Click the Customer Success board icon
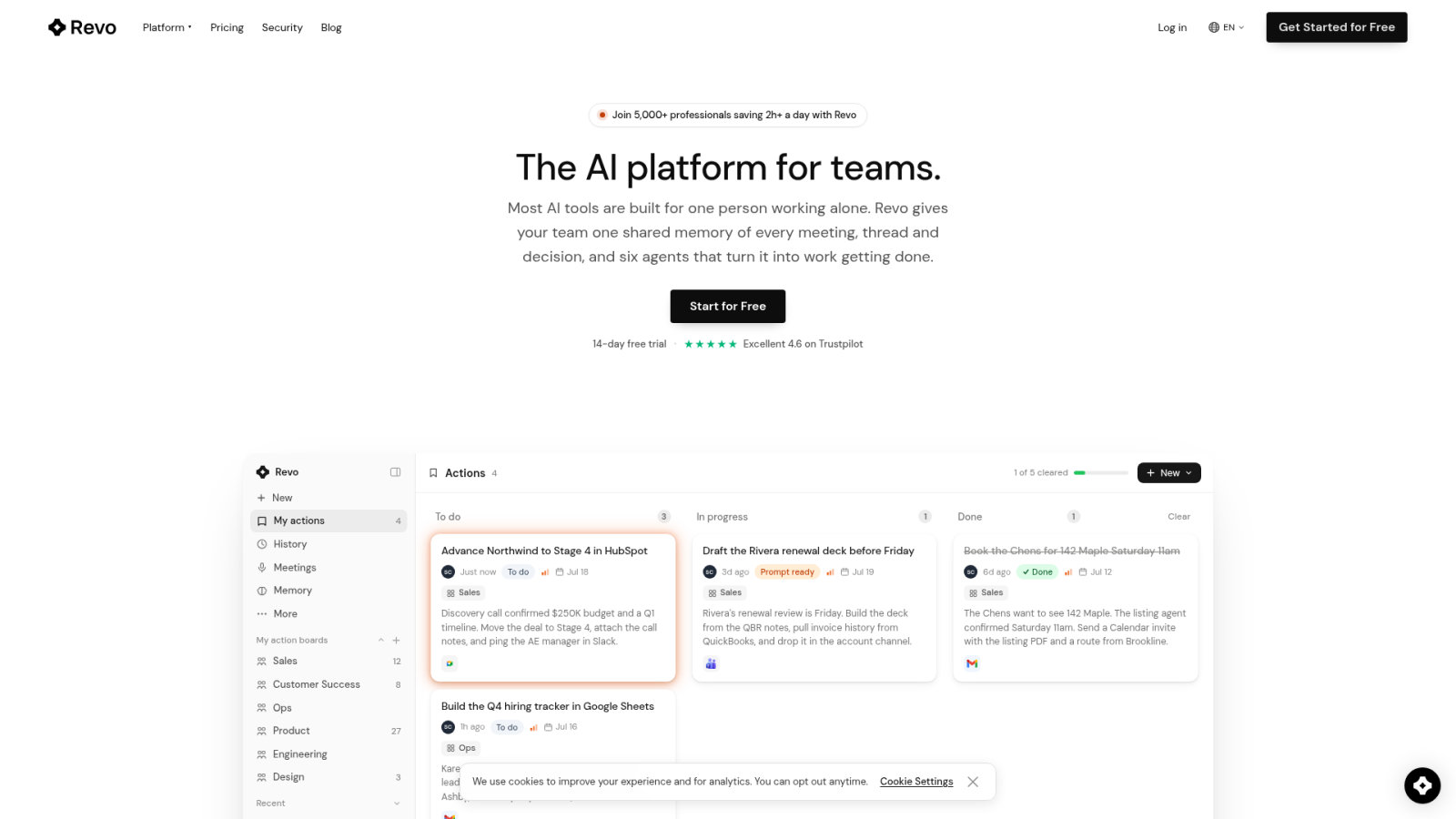Screen dimensions: 1456x819 point(262,684)
